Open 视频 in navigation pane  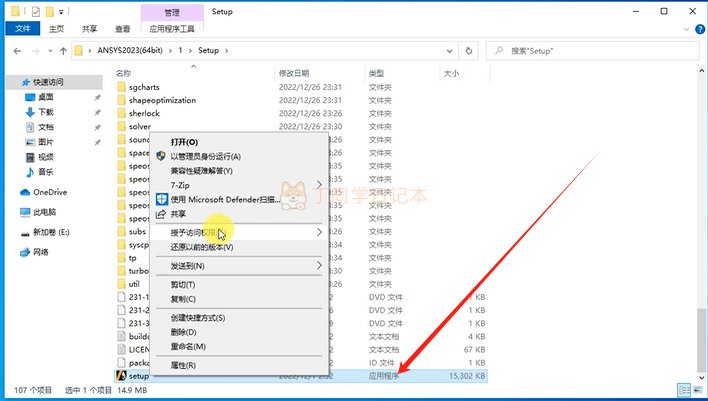(x=46, y=157)
